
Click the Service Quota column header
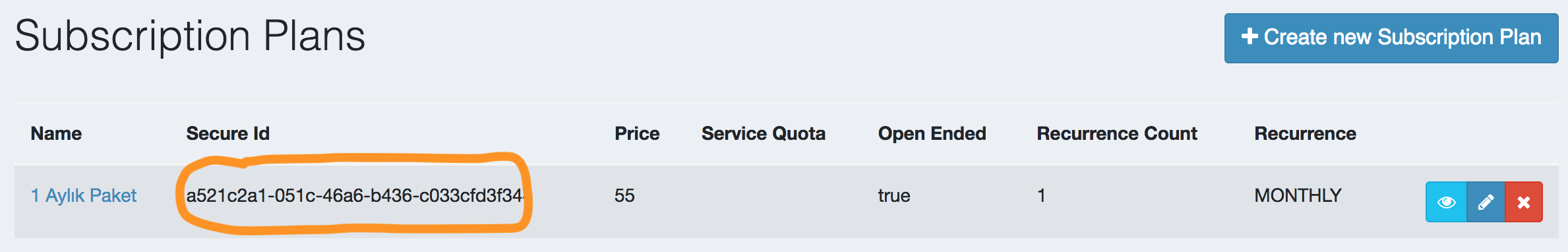pyautogui.click(x=764, y=133)
